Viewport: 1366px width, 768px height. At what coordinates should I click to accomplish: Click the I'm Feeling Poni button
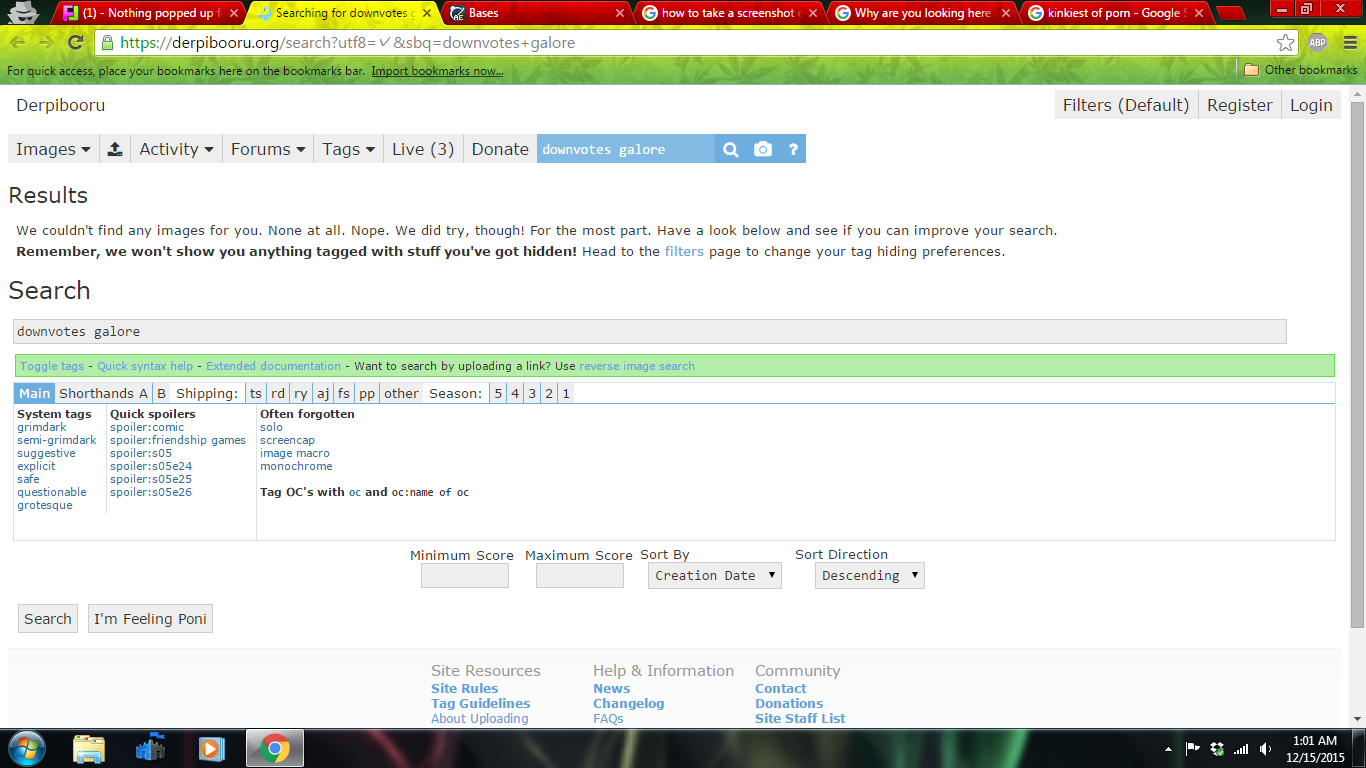click(150, 619)
